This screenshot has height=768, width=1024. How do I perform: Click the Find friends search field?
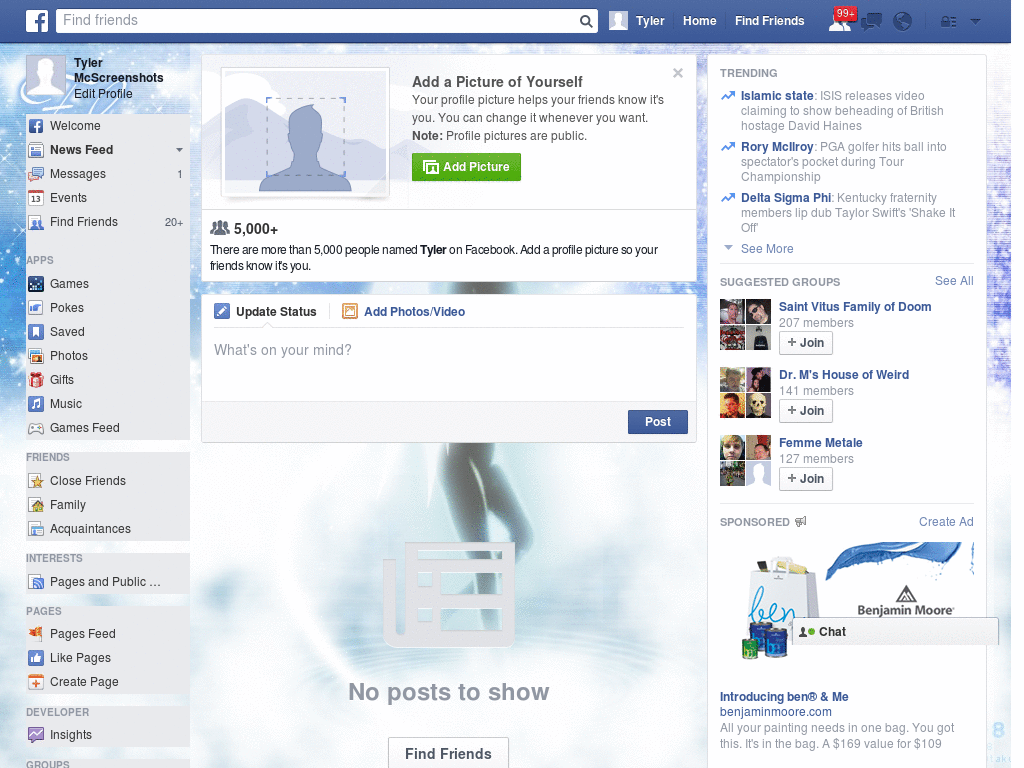(x=317, y=21)
